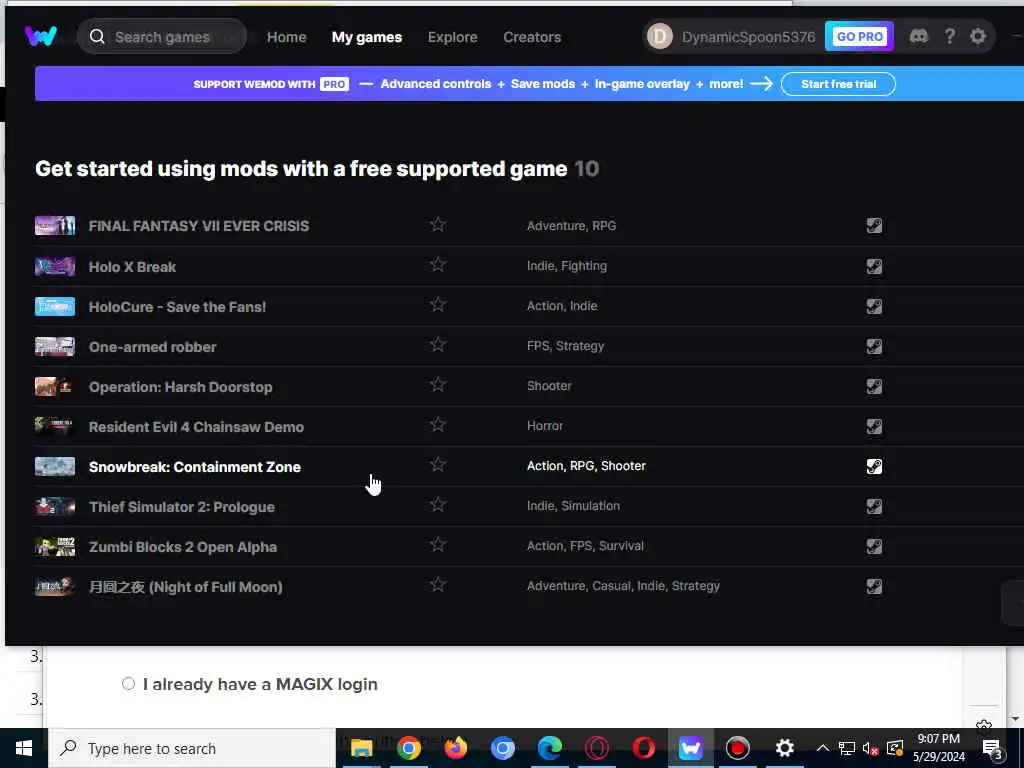The height and width of the screenshot is (768, 1024).
Task: Click Start free trial button
Action: (x=838, y=84)
